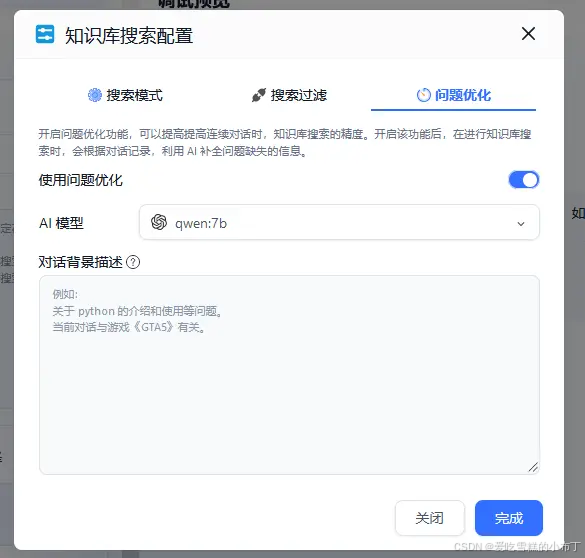Click the 知识库搜索配置 dialog title
This screenshot has height=558, width=585.
click(x=129, y=36)
